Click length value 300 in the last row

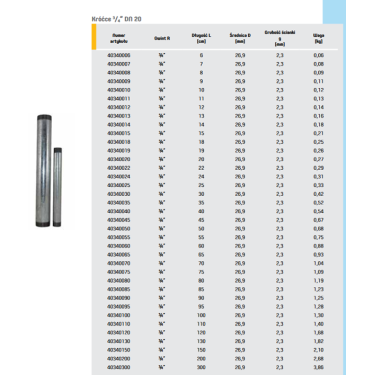click(201, 367)
